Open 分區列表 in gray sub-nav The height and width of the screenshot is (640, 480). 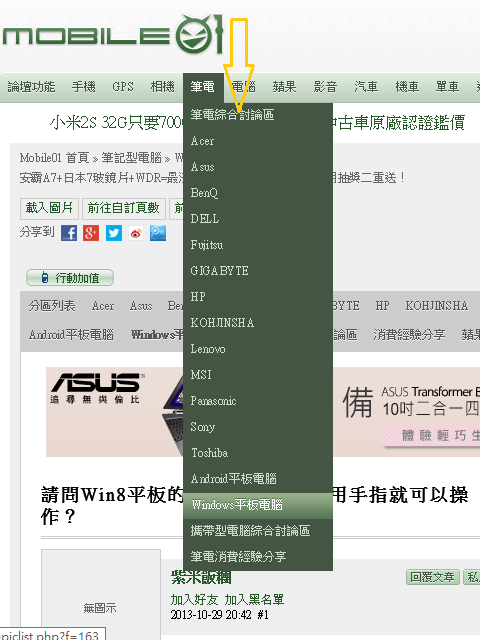pyautogui.click(x=52, y=306)
